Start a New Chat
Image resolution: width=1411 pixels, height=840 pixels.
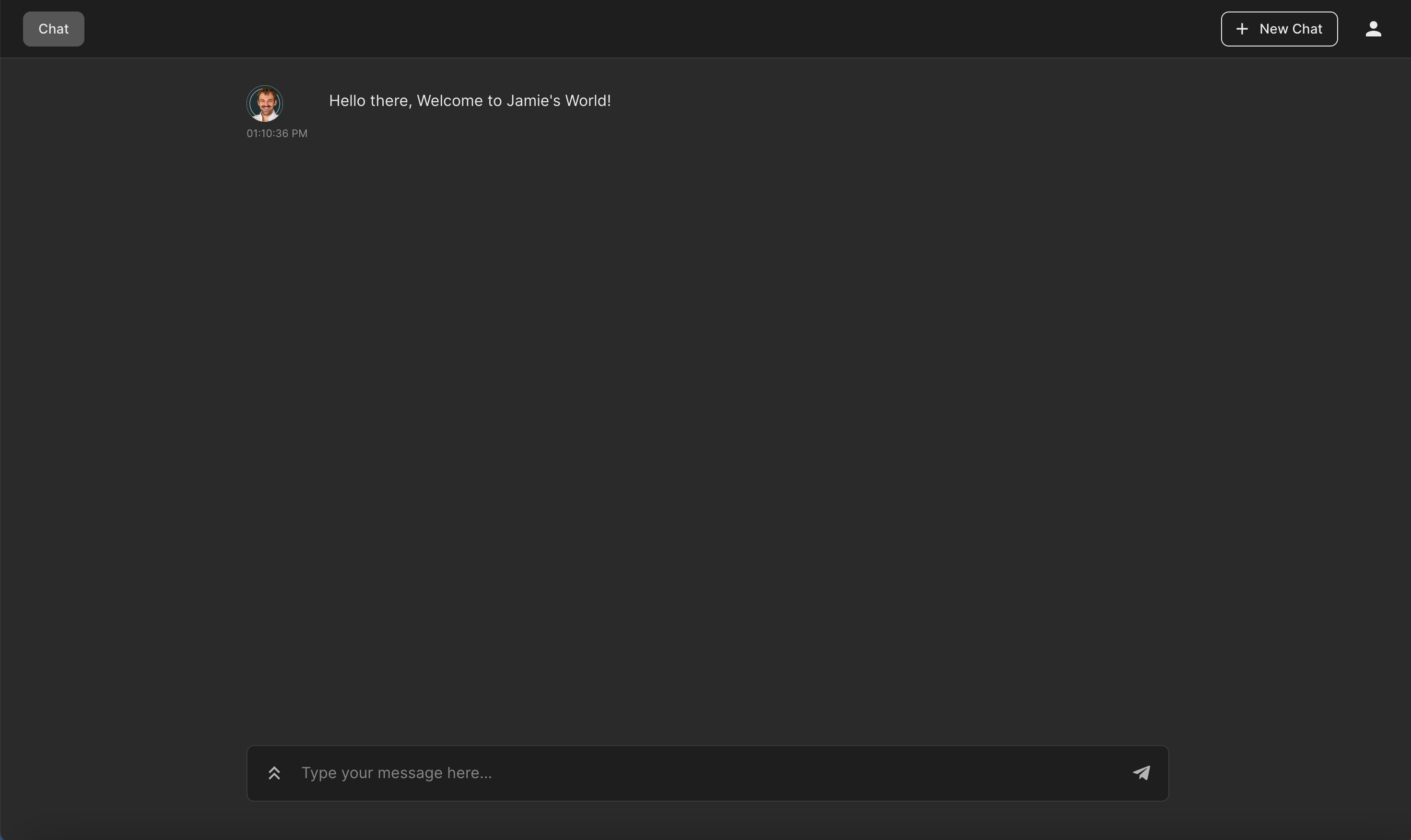click(x=1279, y=29)
